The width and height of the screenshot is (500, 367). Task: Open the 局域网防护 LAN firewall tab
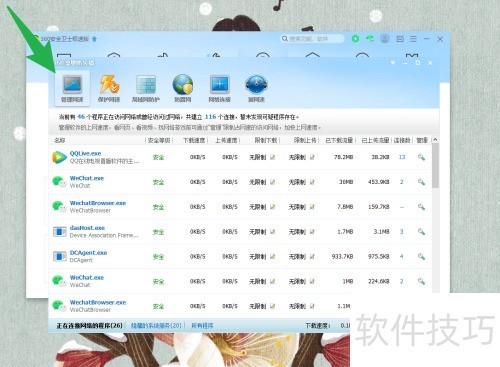(x=146, y=88)
